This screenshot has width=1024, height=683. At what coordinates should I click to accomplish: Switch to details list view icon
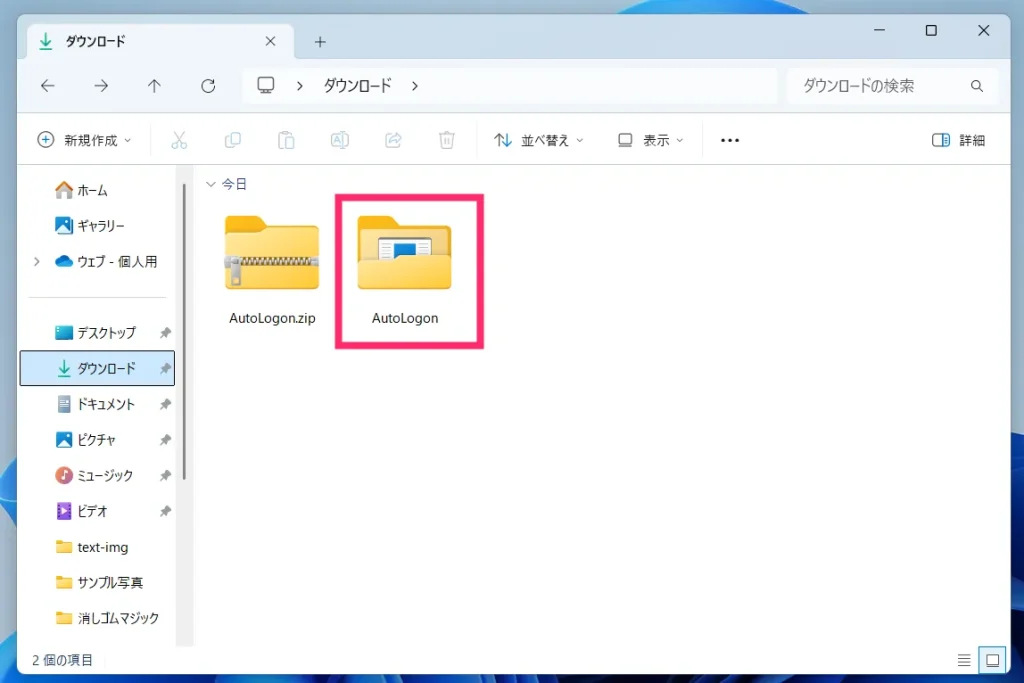964,660
